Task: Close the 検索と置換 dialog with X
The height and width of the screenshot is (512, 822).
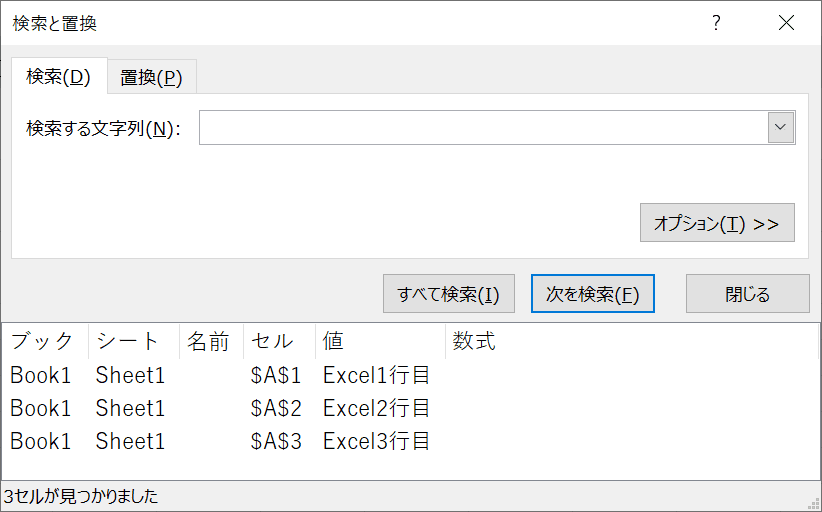Action: [786, 23]
